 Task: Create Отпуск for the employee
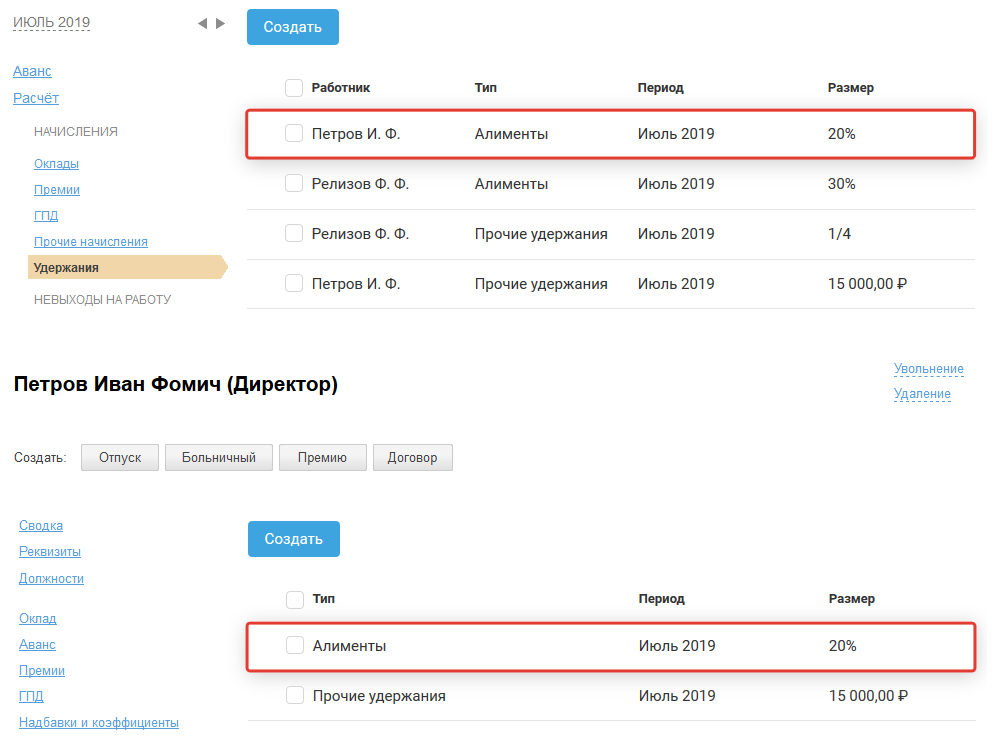pos(120,458)
